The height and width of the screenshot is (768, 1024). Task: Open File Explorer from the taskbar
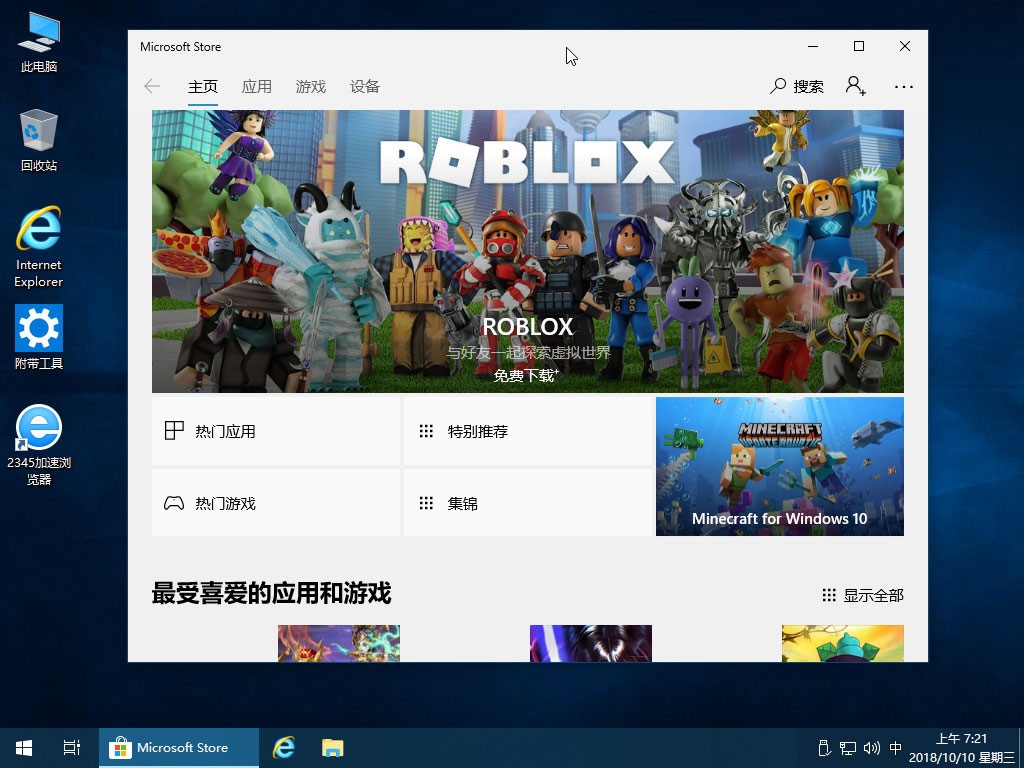tap(332, 748)
